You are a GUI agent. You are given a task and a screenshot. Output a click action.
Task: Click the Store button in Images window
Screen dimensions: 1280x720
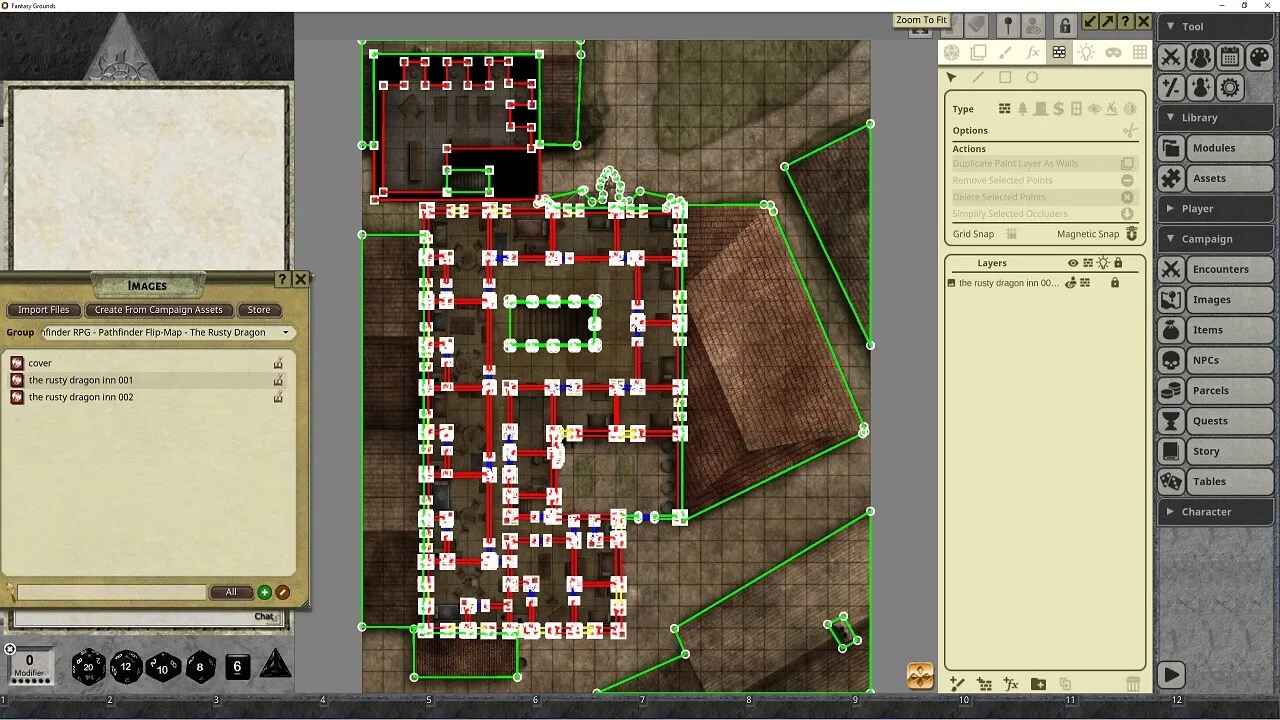[x=259, y=310]
